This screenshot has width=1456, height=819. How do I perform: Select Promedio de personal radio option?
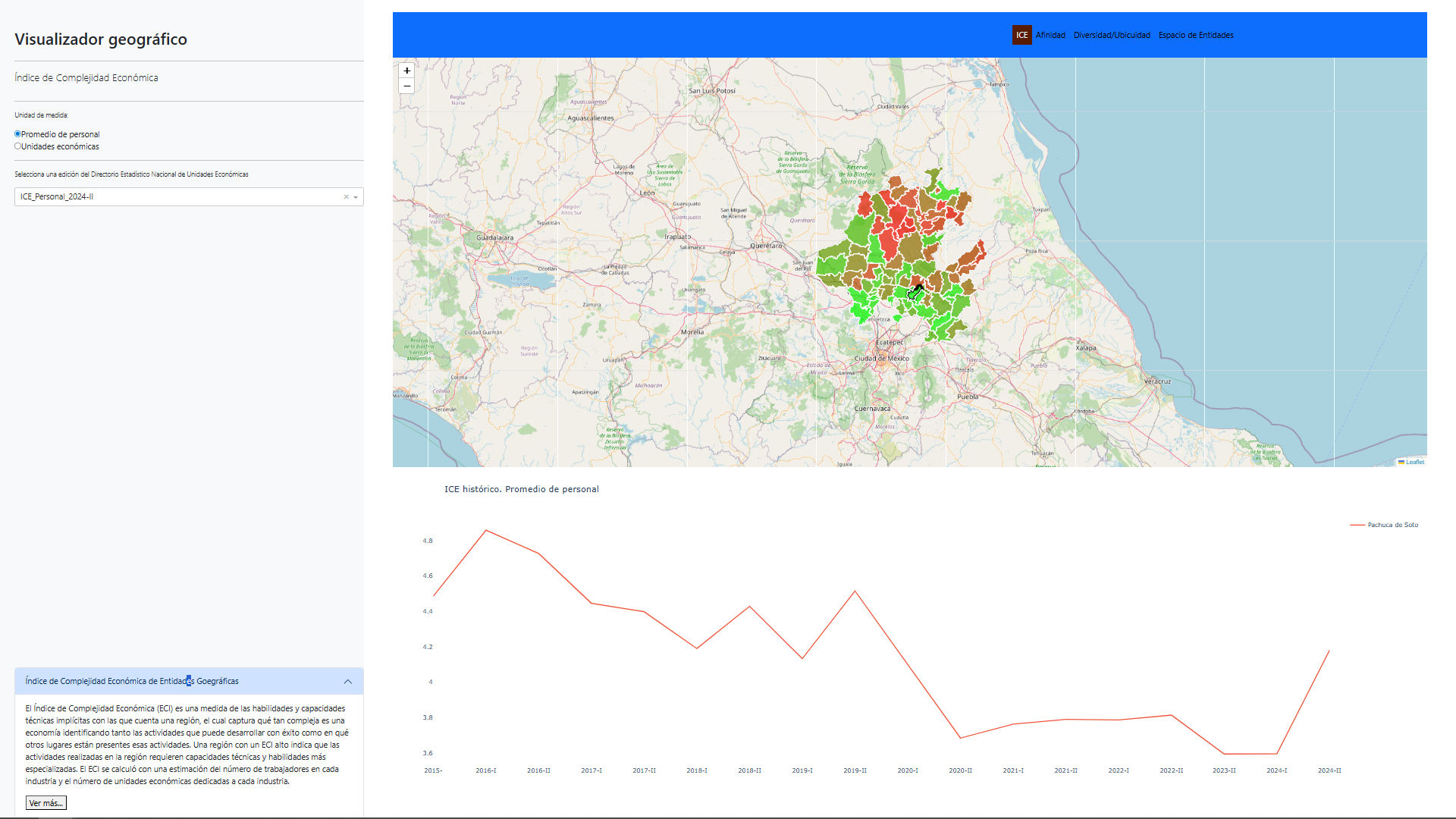(17, 134)
